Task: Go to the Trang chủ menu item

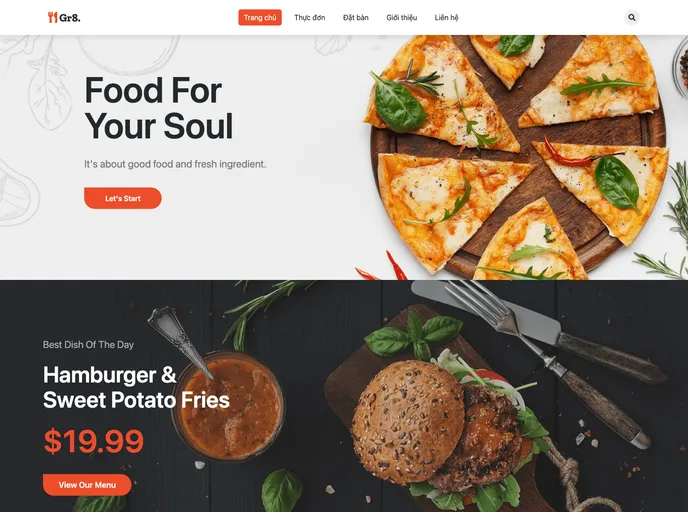Action: pyautogui.click(x=260, y=18)
